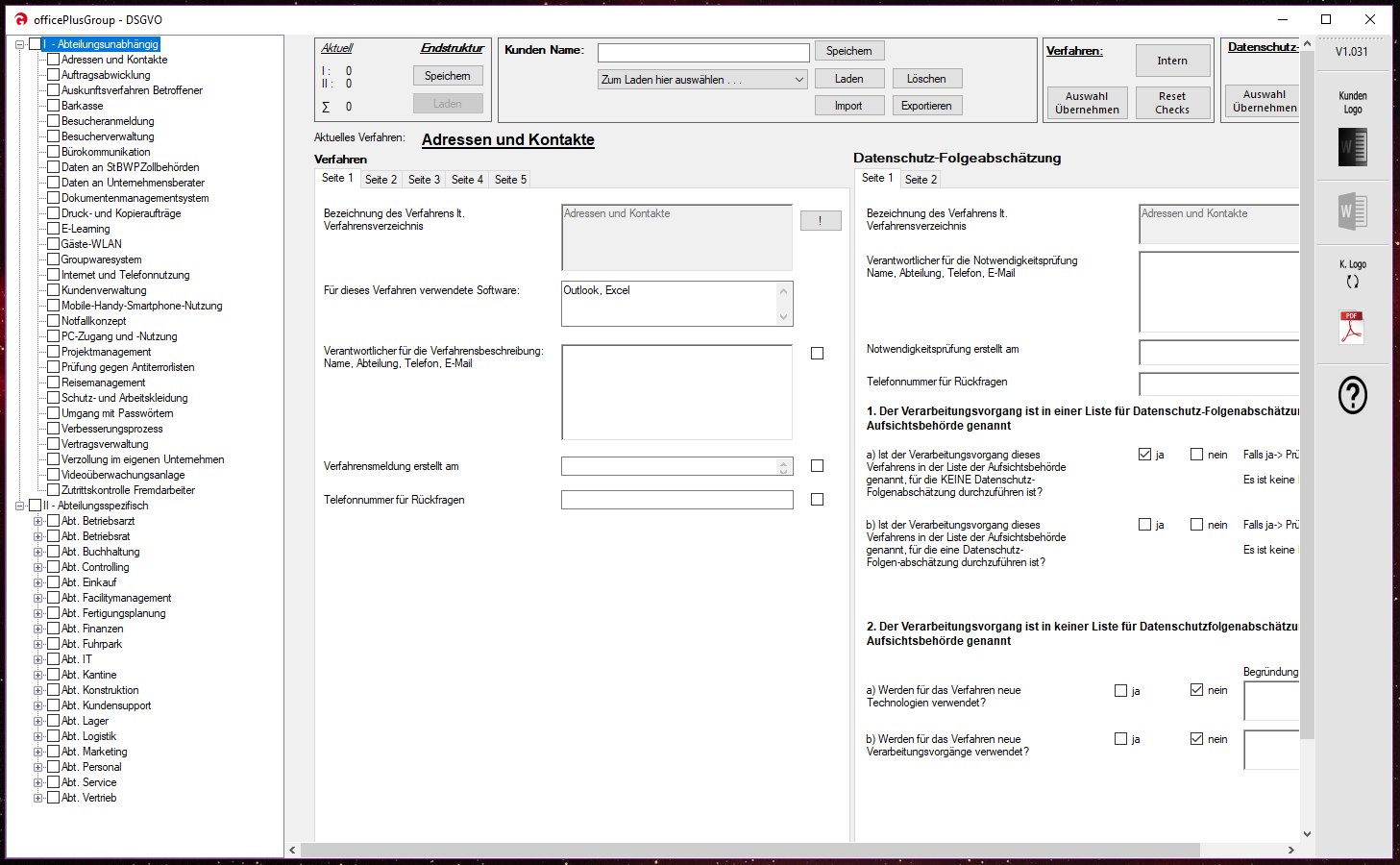Click Auswahl Übernehmen in Verfahren group
The height and width of the screenshot is (865, 1400).
pyautogui.click(x=1087, y=103)
